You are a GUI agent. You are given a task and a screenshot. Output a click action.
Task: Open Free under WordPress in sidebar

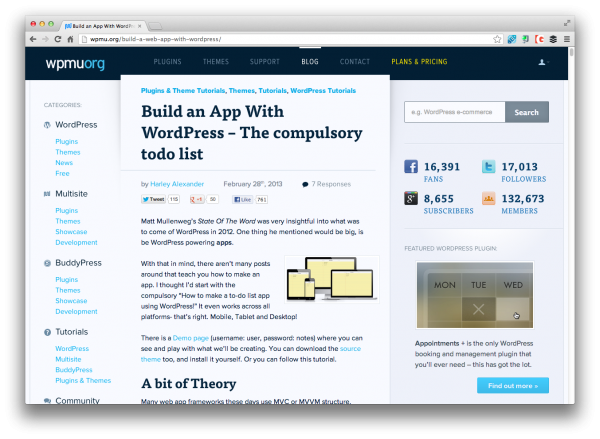pos(62,173)
